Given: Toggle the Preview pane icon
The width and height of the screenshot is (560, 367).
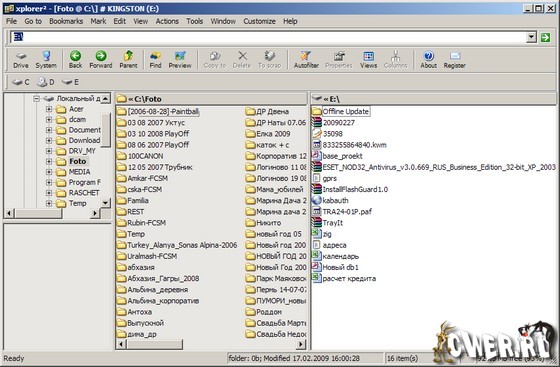Looking at the screenshot, I should (x=180, y=60).
